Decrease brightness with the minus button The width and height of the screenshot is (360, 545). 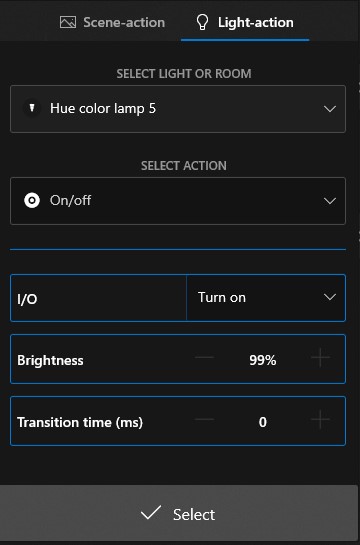pos(204,358)
